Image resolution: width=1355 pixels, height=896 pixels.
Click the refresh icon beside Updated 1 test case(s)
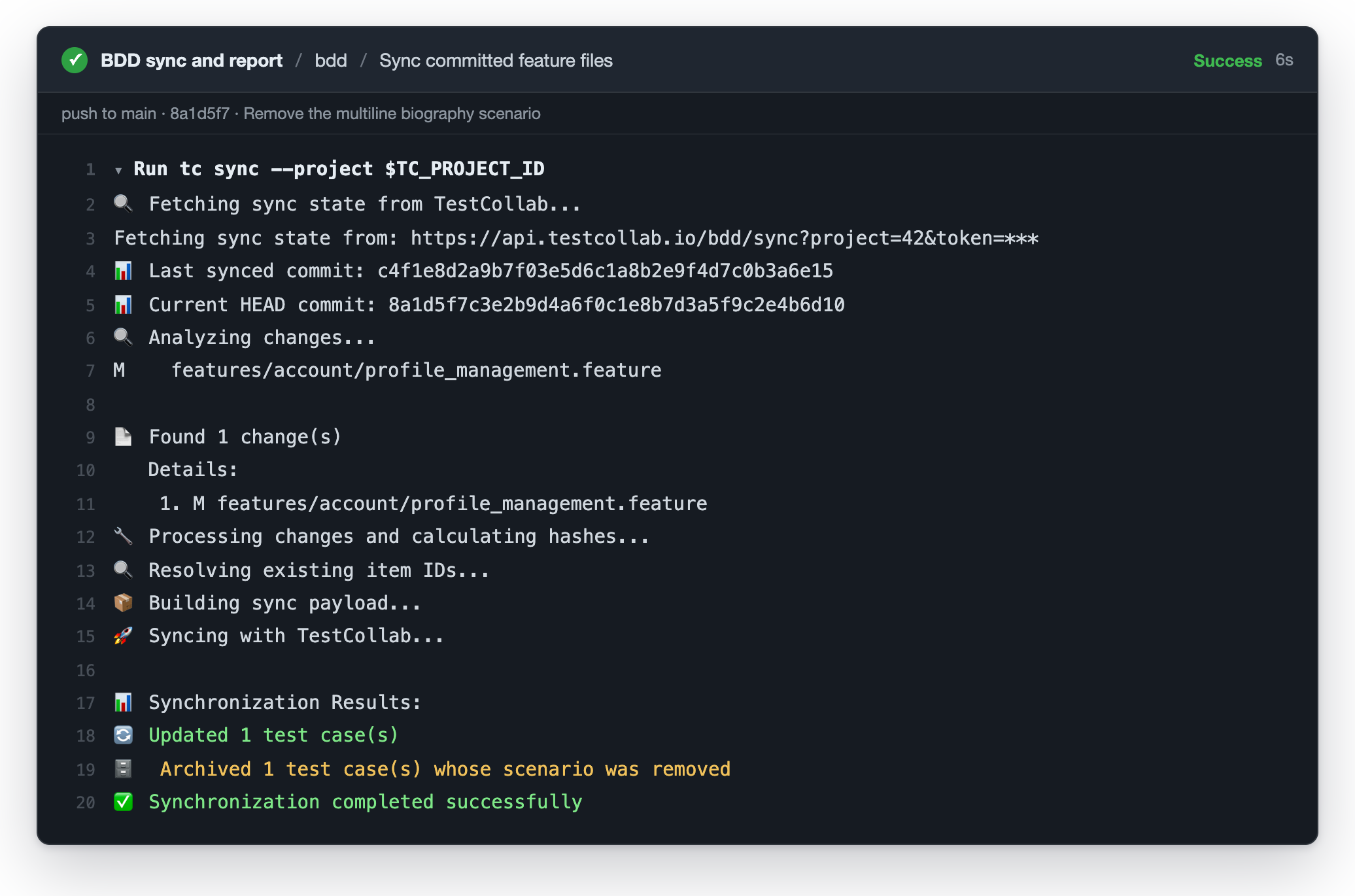[123, 735]
